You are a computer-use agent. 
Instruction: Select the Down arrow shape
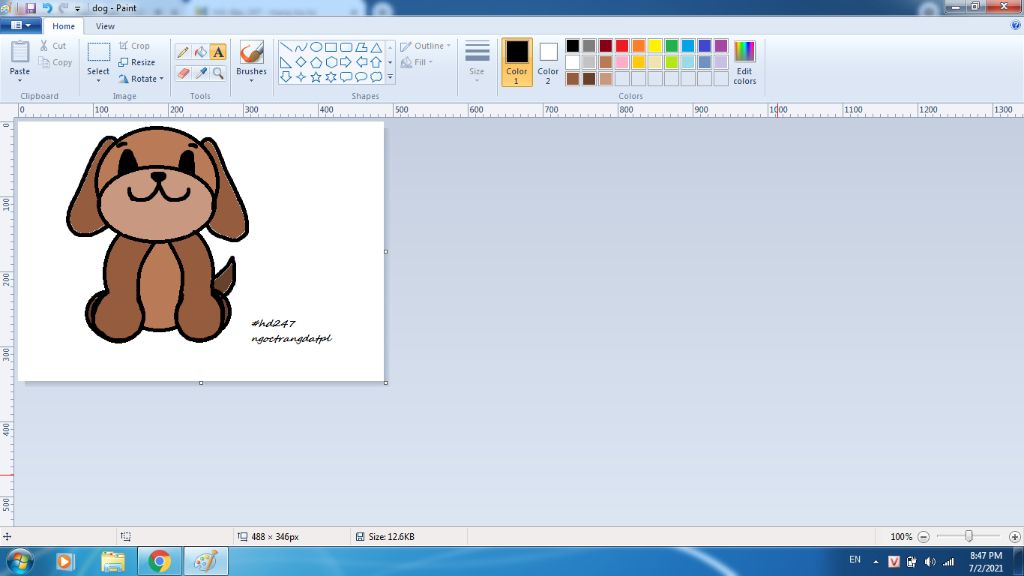point(285,77)
